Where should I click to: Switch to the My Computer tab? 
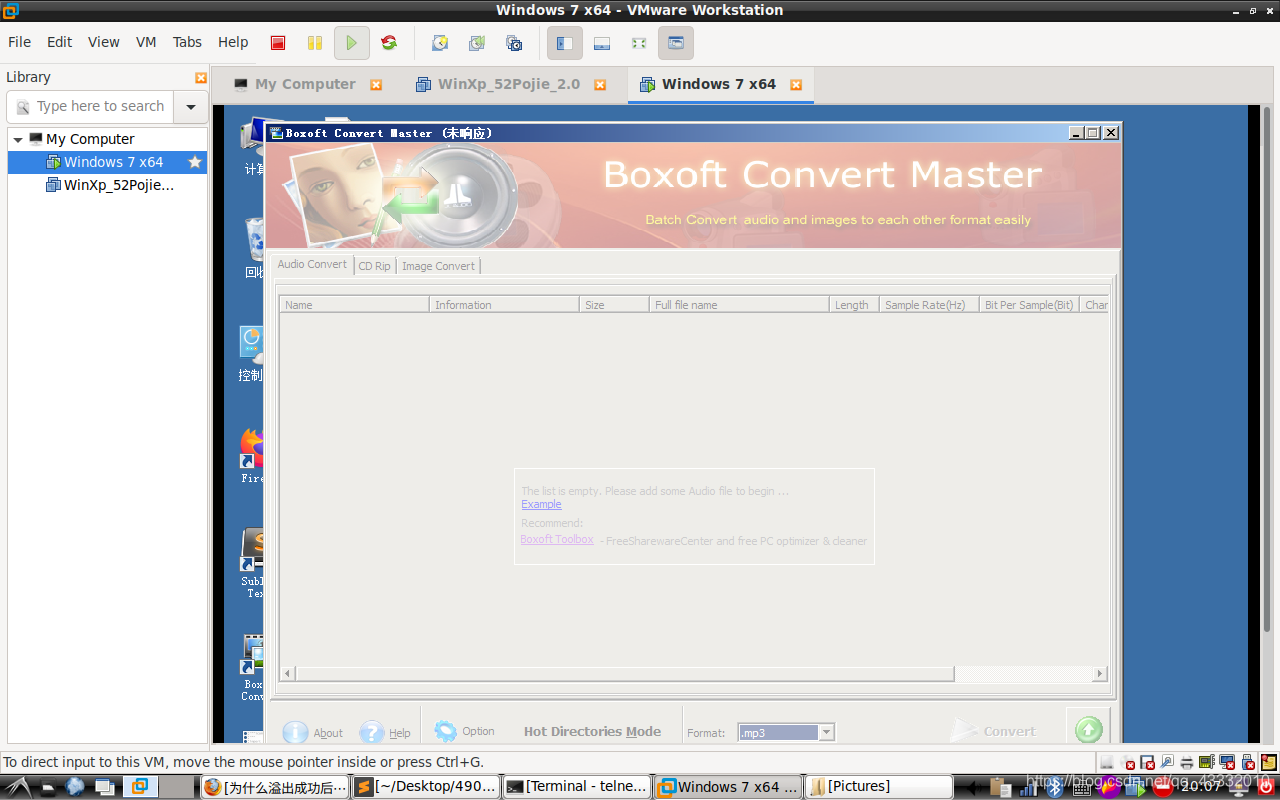305,84
